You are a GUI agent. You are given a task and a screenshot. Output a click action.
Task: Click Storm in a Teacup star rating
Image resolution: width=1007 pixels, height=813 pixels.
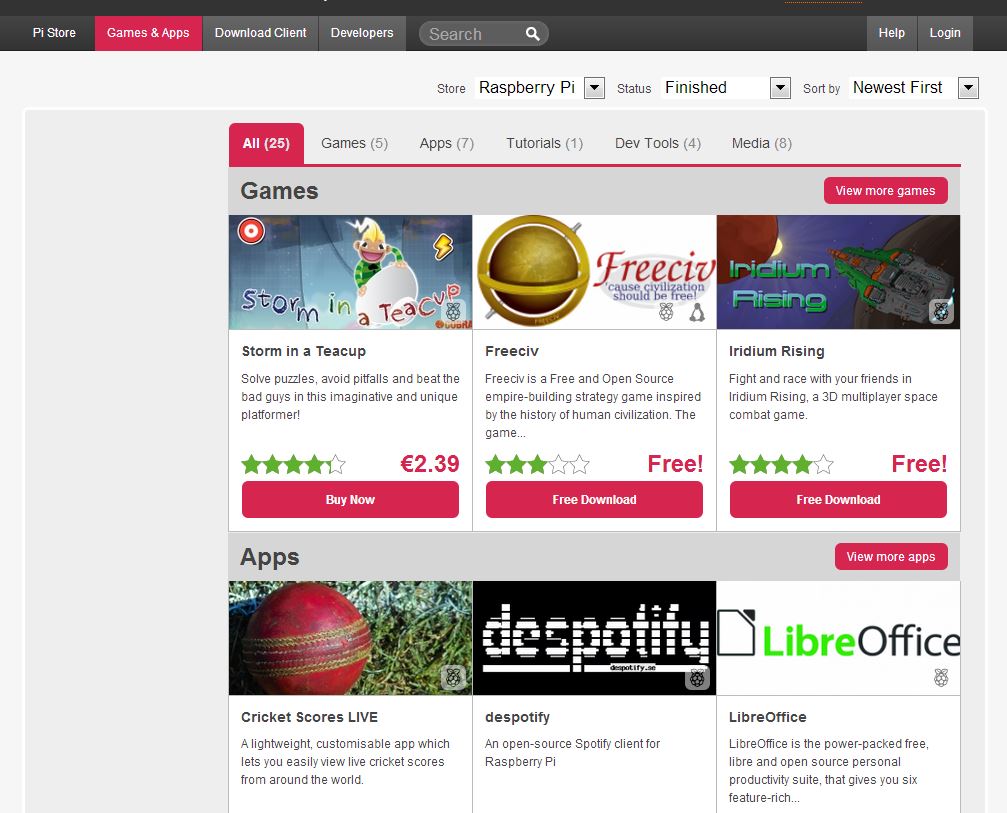tap(293, 464)
